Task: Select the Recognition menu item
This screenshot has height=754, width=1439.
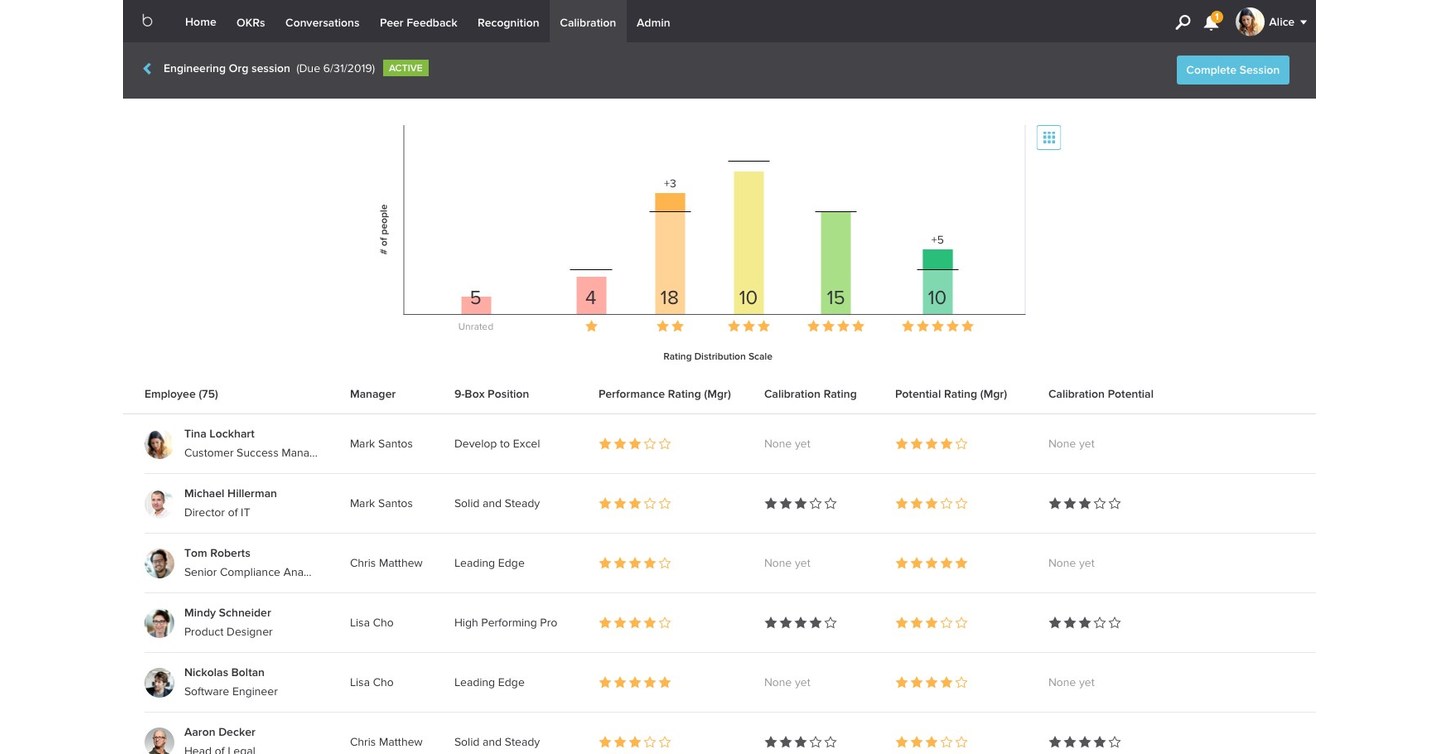Action: [x=507, y=21]
